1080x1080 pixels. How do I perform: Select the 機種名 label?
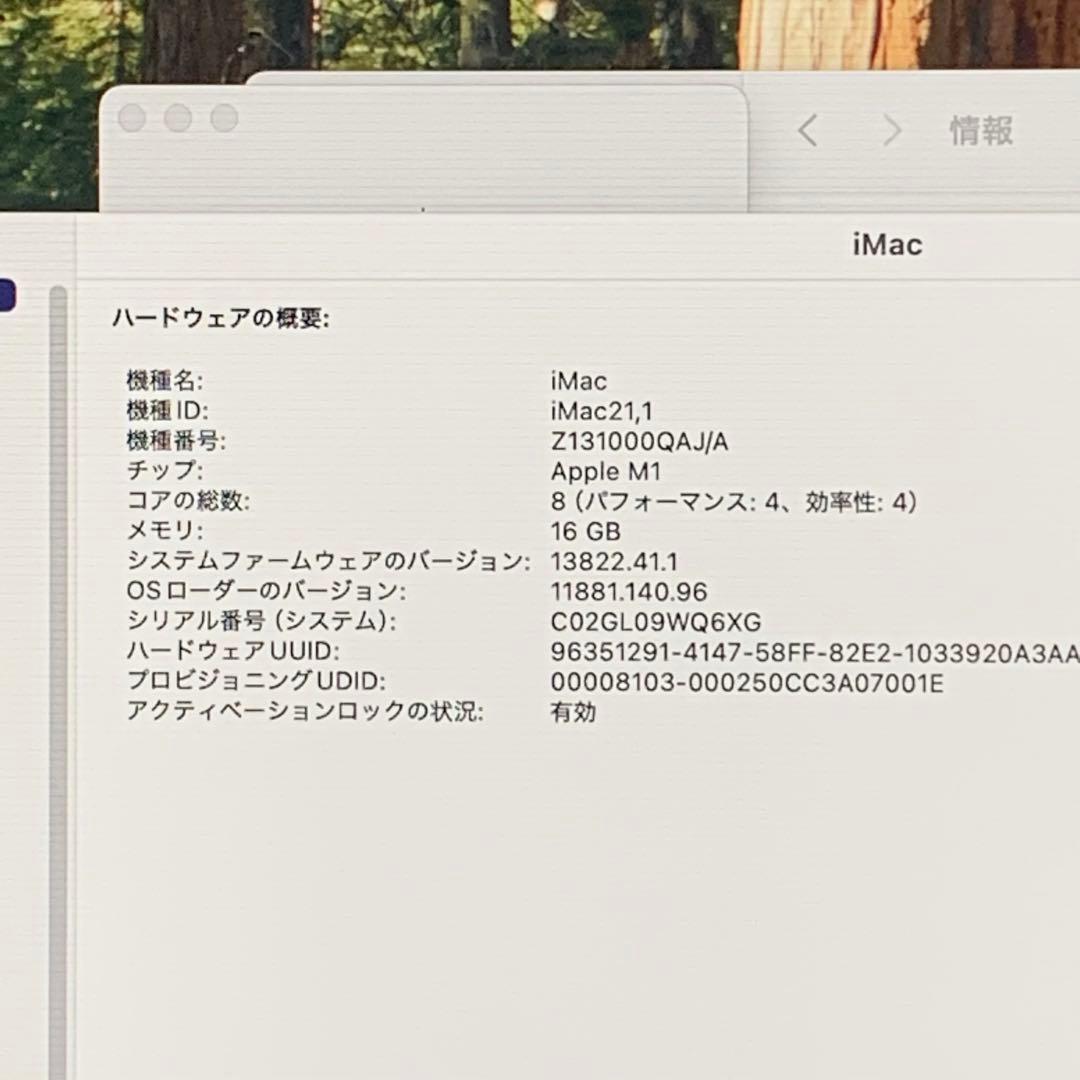166,381
